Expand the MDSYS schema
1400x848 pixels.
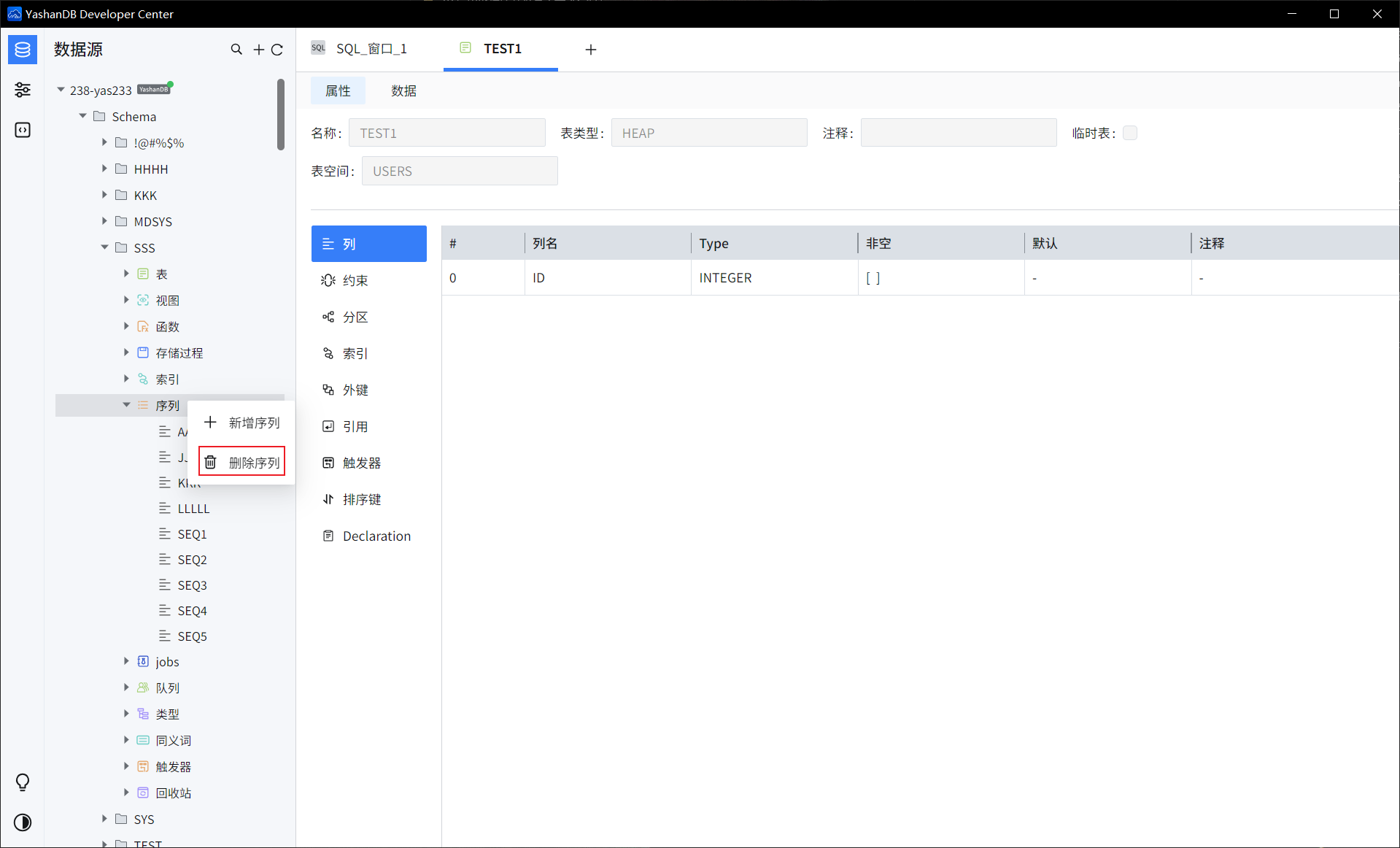pos(104,221)
